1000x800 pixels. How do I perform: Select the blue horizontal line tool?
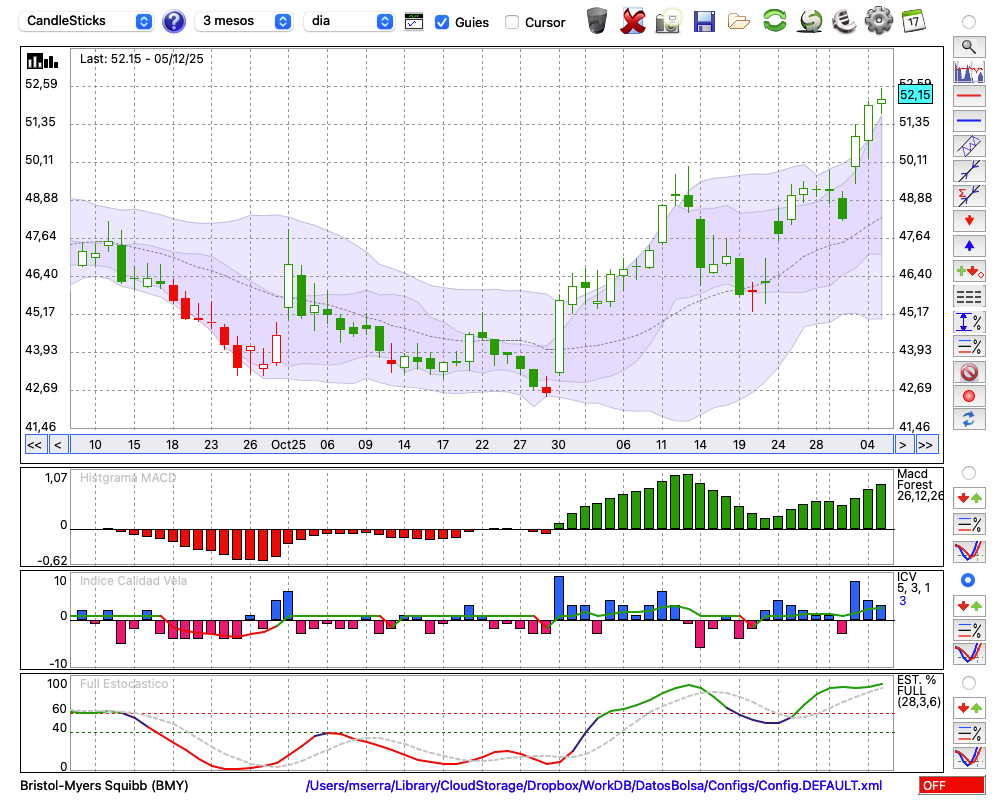tap(968, 121)
